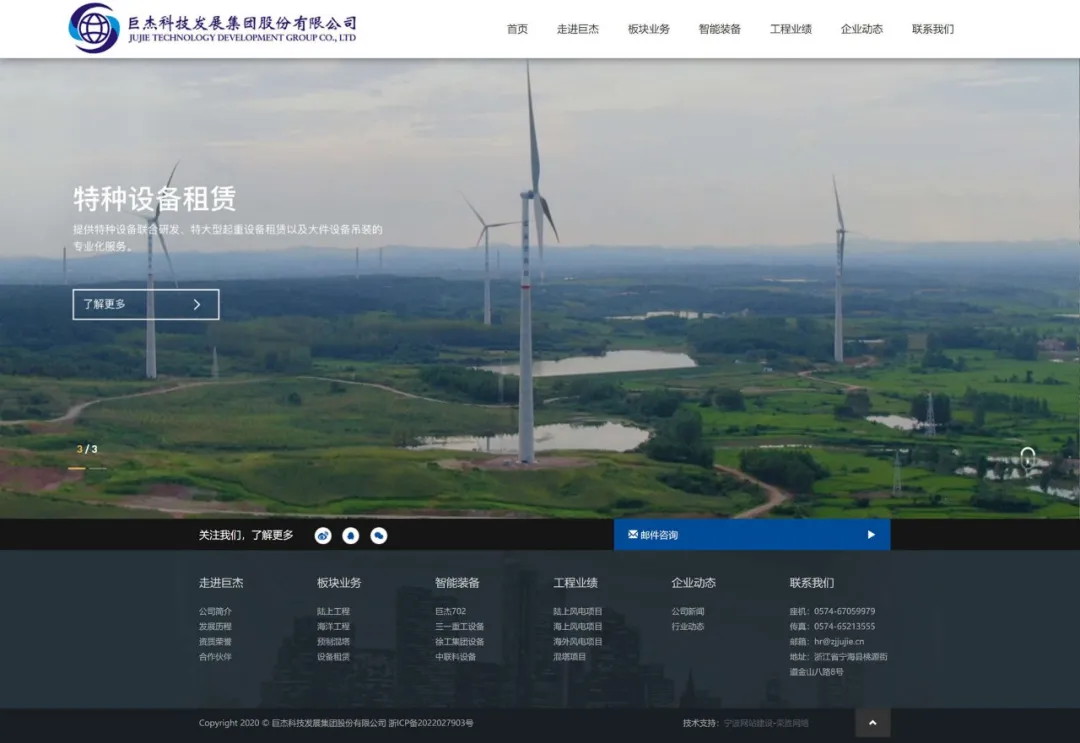Open the WeChat social icon
This screenshot has height=743, width=1080.
pyautogui.click(x=379, y=536)
